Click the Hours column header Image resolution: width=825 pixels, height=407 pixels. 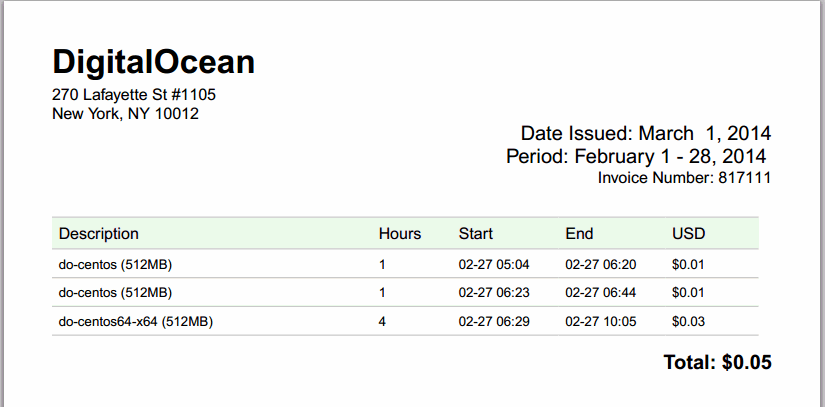(x=400, y=234)
